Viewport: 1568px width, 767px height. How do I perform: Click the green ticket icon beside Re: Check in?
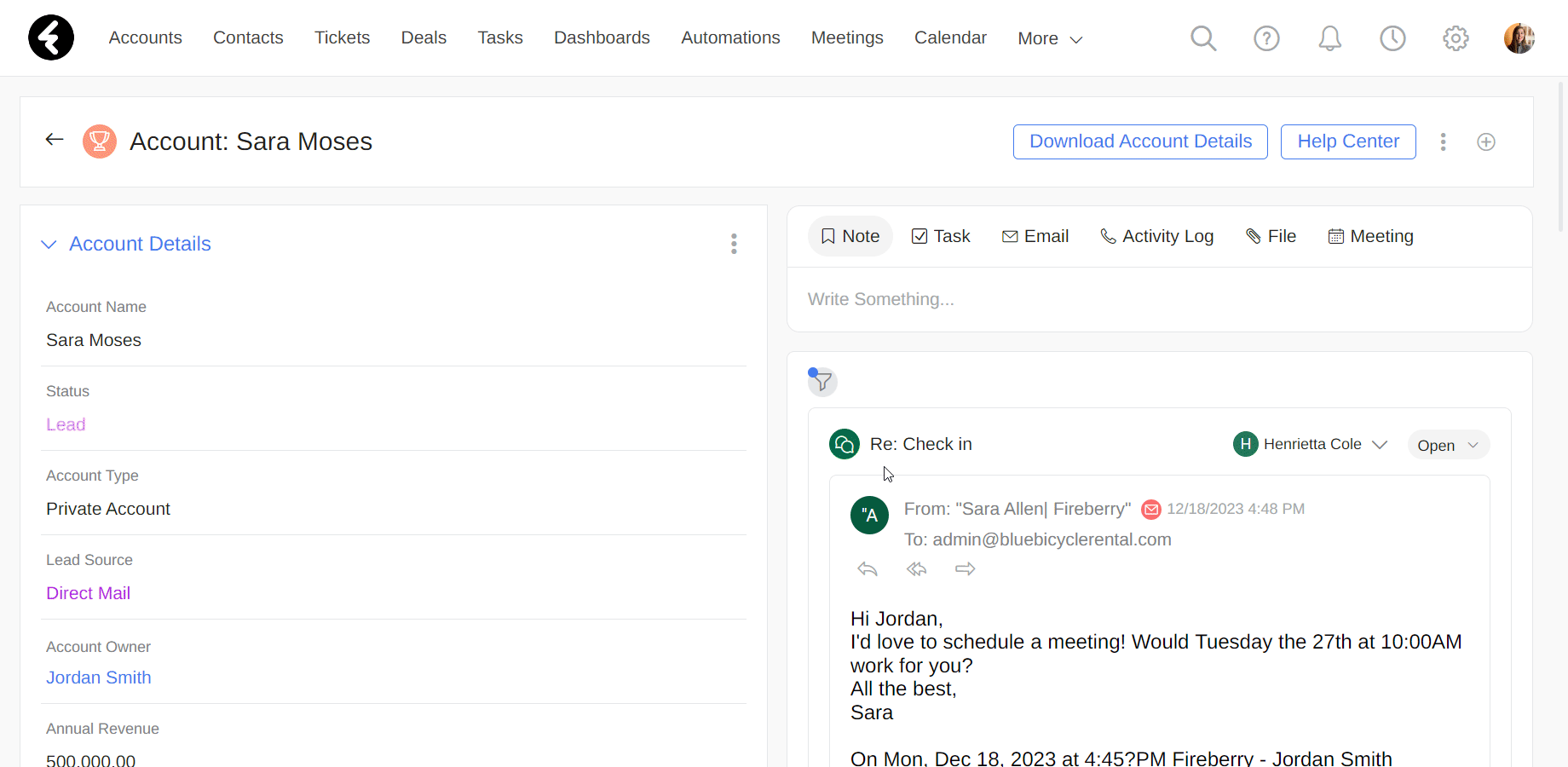[x=845, y=444]
